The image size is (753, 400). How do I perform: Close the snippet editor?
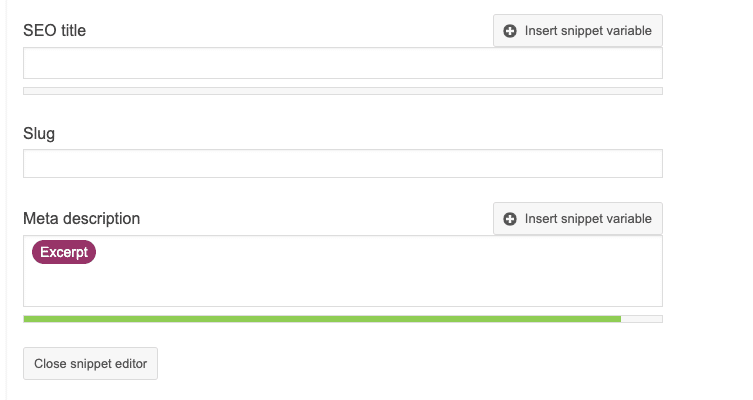(90, 364)
